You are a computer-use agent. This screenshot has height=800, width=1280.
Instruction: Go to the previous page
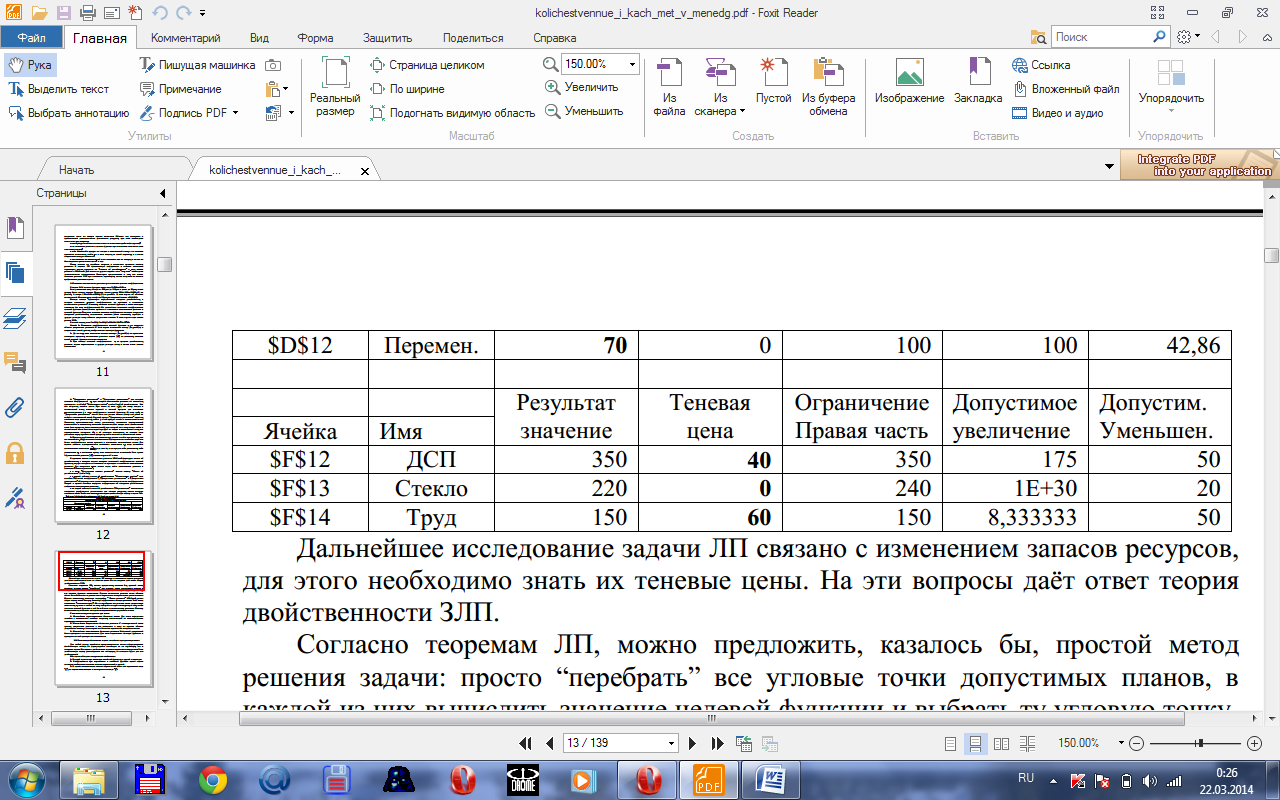point(549,744)
